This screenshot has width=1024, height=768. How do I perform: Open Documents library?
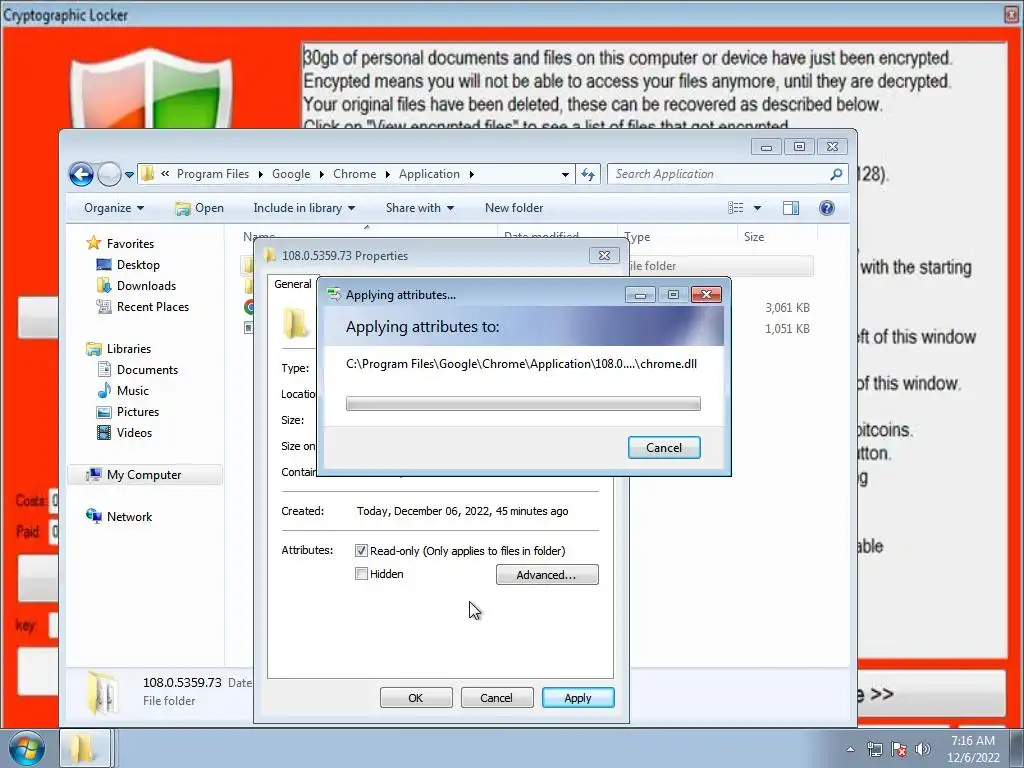pyautogui.click(x=147, y=370)
